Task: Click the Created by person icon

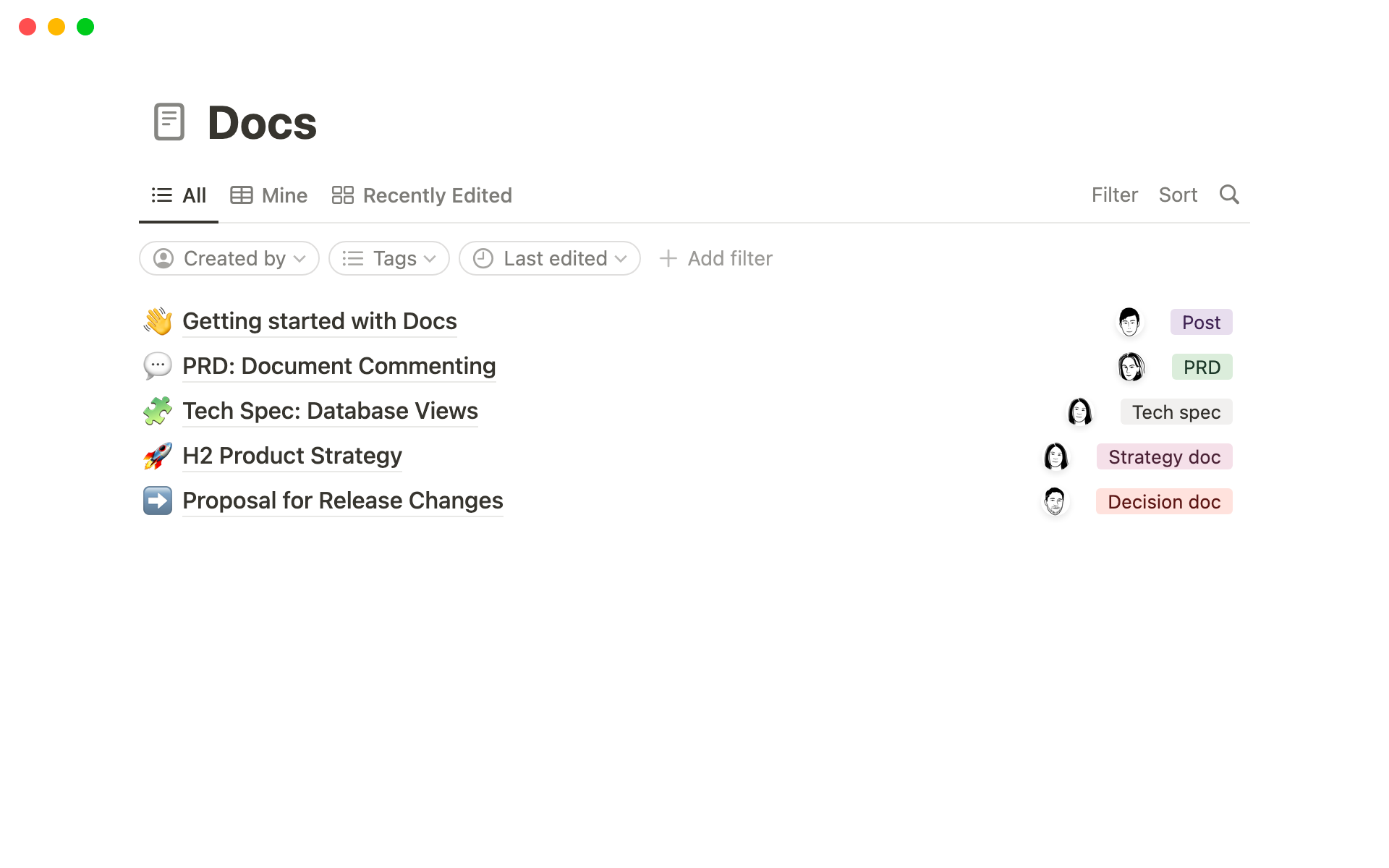Action: click(x=163, y=258)
